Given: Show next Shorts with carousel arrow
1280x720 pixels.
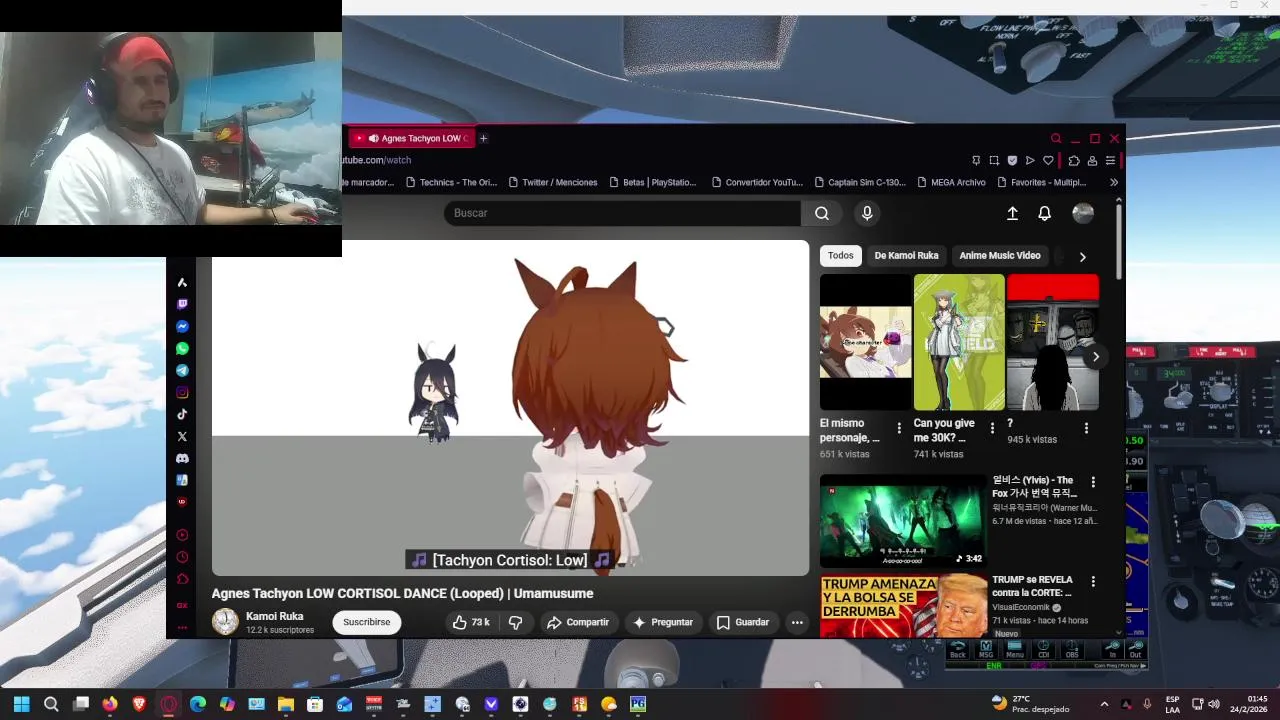Looking at the screenshot, I should pos(1095,357).
